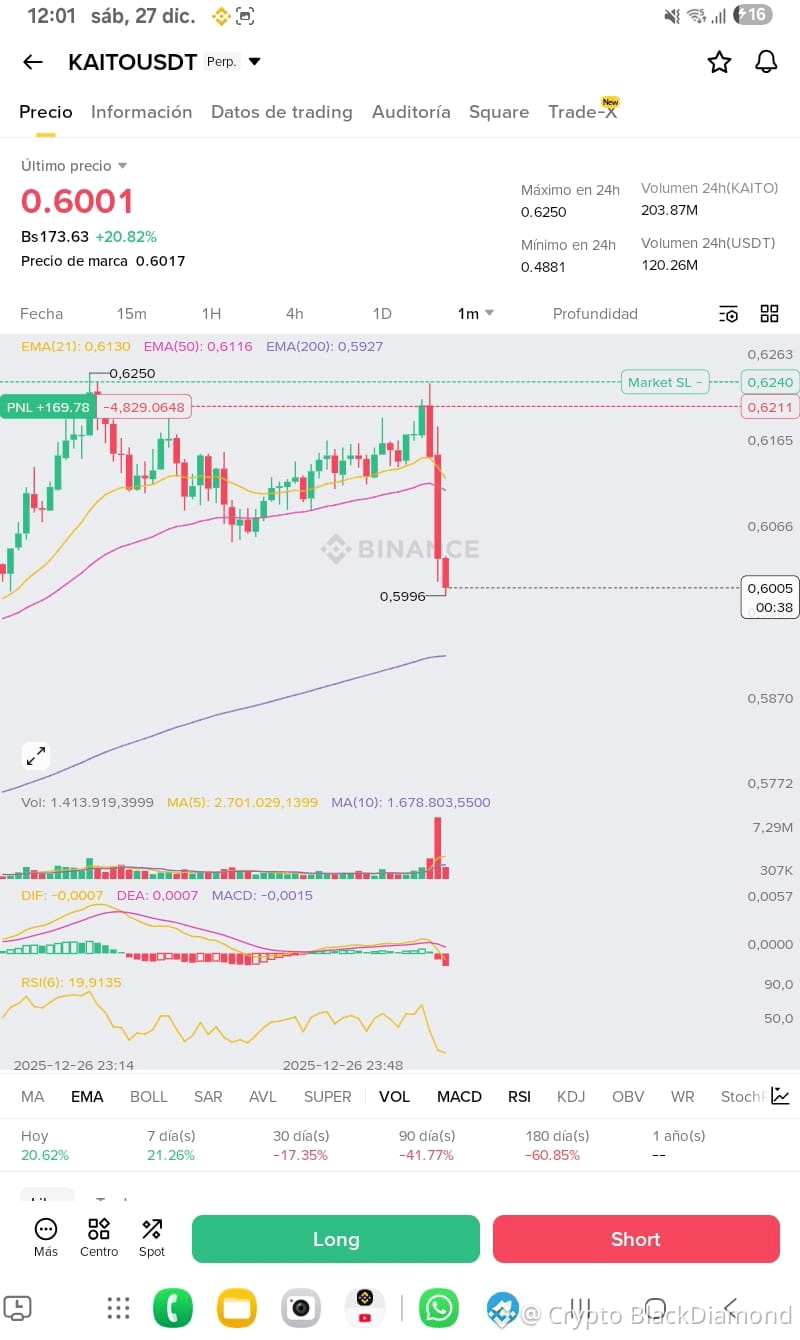Open yellow files app
Viewport: 800px width, 1340px height.
tap(237, 1308)
